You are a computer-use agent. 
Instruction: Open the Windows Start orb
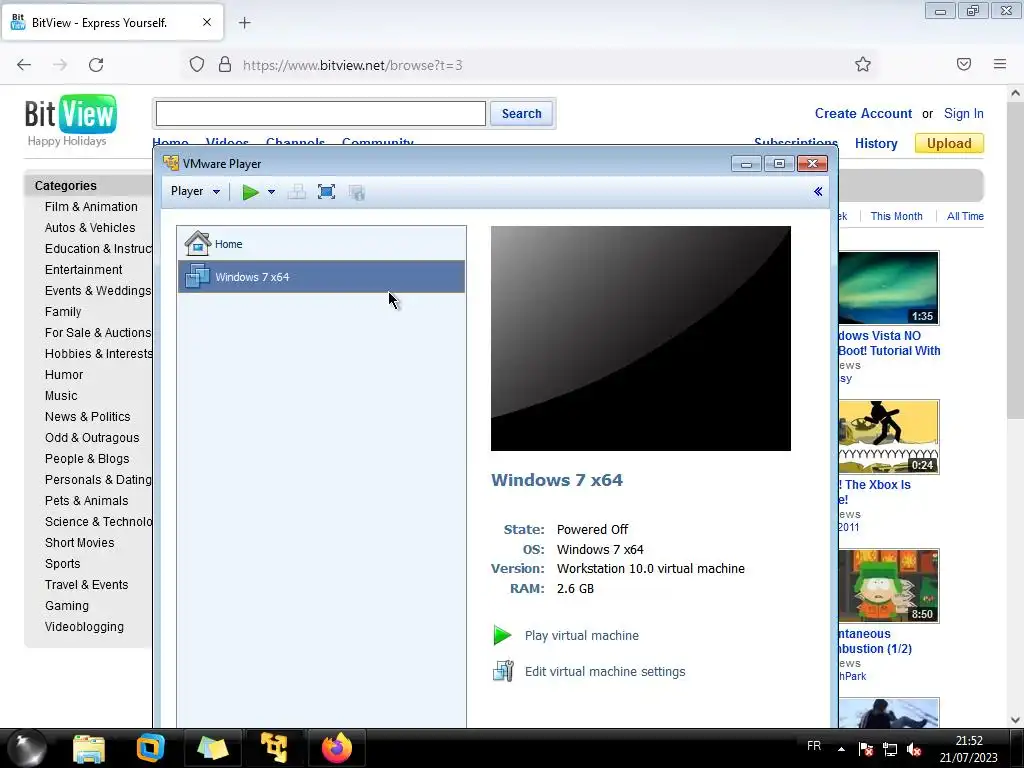coord(27,748)
